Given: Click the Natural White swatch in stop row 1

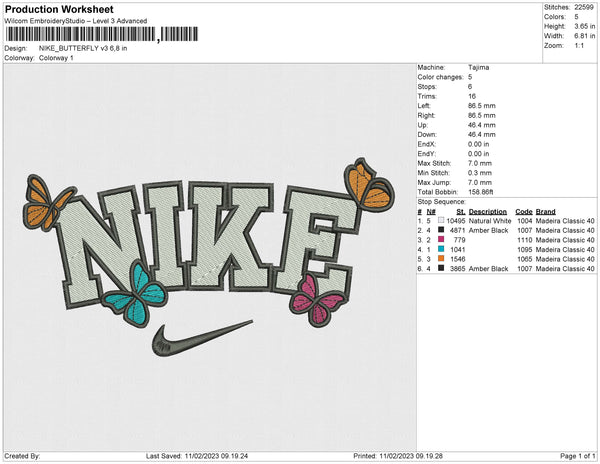Looking at the screenshot, I should click(x=441, y=221).
